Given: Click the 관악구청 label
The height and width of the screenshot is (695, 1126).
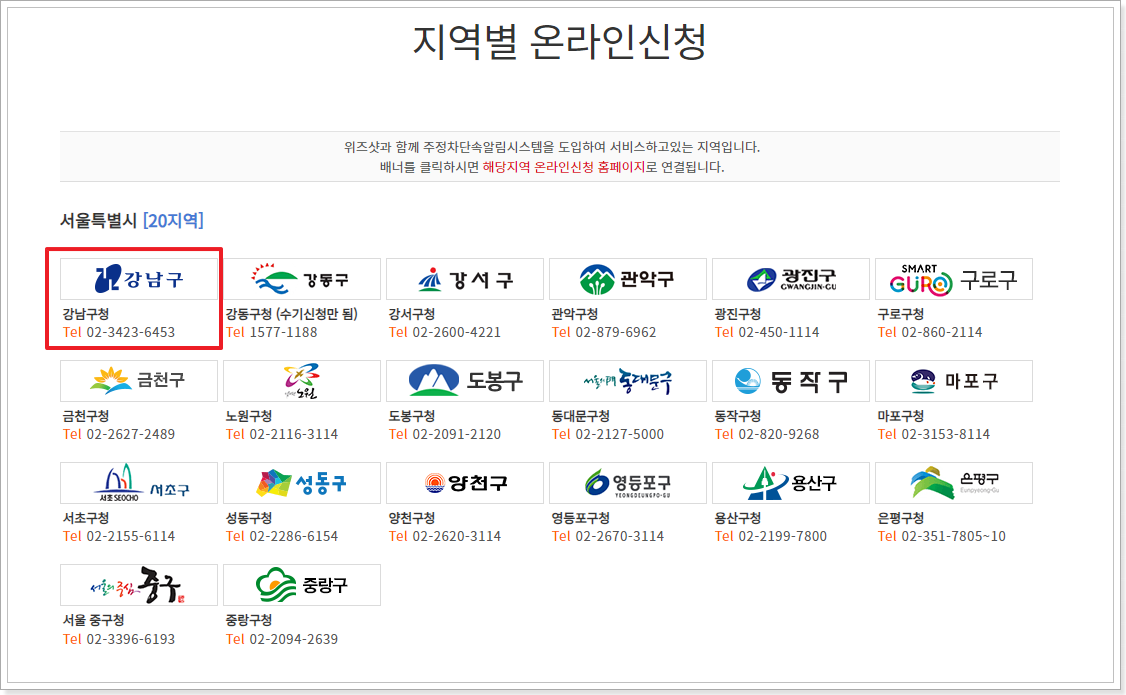Looking at the screenshot, I should pyautogui.click(x=574, y=314).
